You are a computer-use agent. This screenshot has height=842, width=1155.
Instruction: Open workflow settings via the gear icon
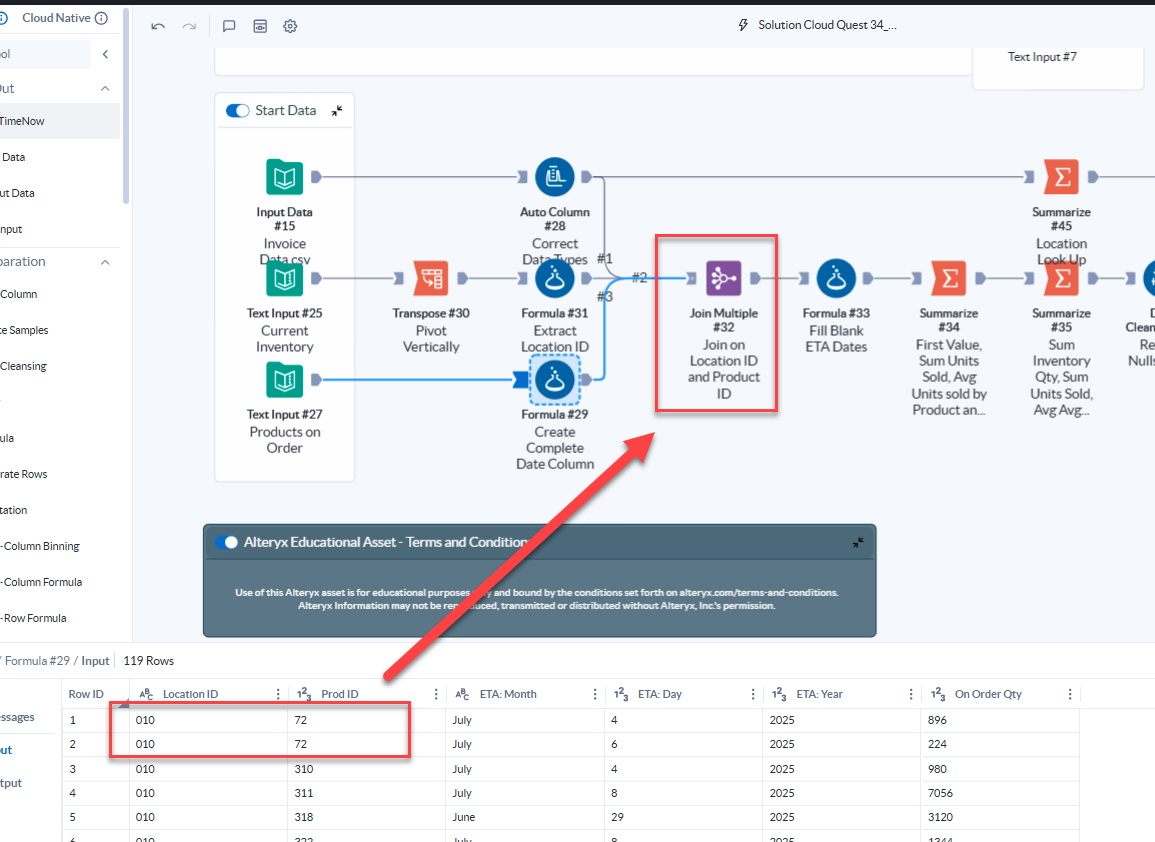pos(290,26)
